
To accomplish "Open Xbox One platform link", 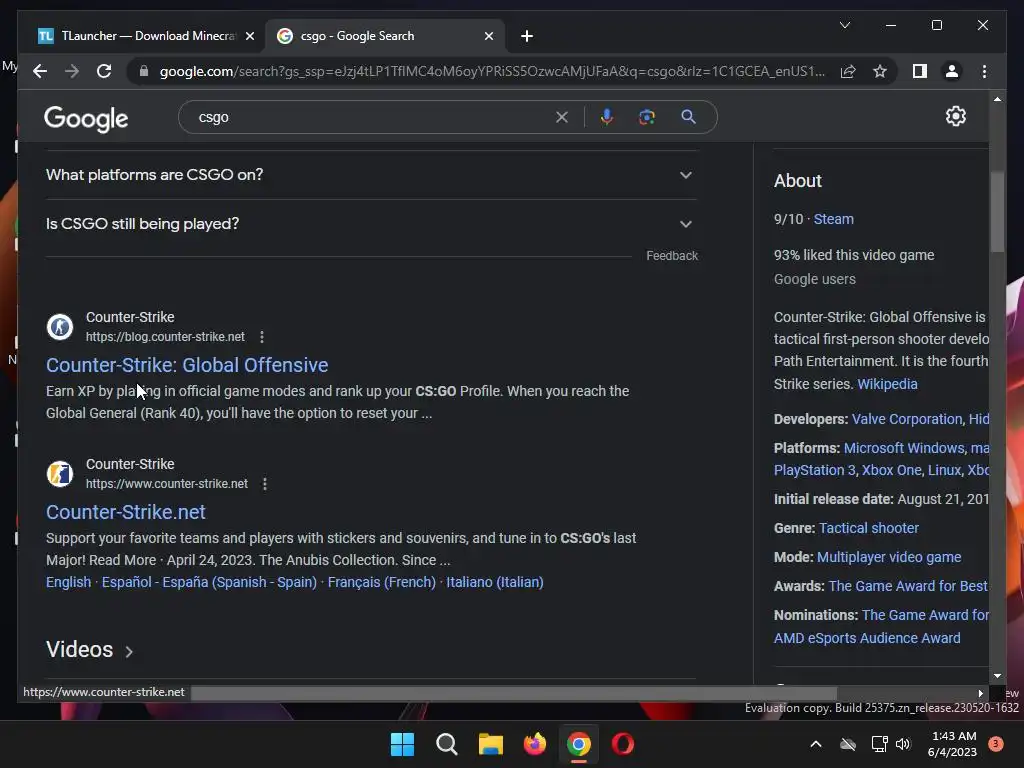I will tap(891, 470).
